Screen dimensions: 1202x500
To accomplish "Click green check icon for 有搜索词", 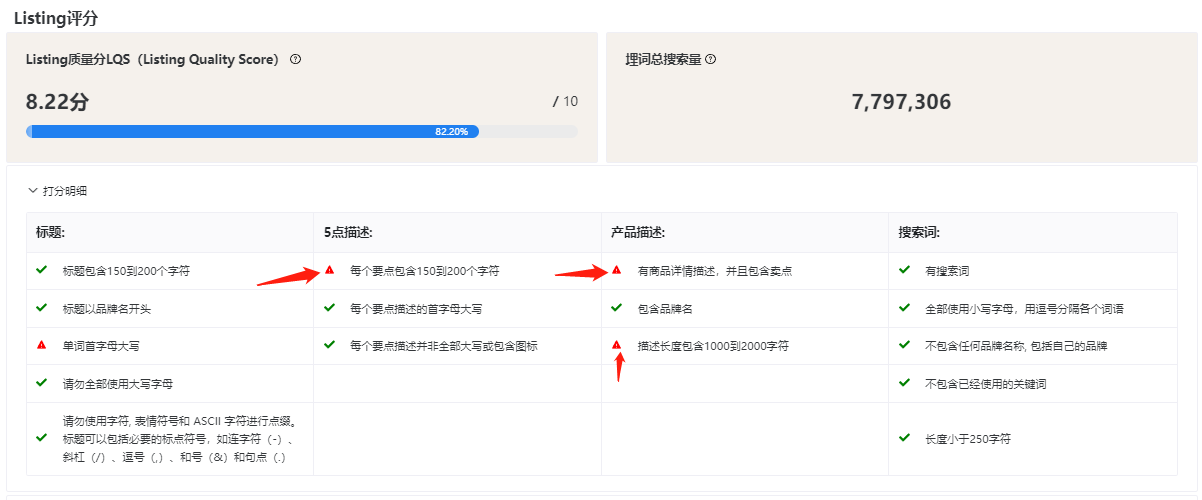I will coord(904,270).
